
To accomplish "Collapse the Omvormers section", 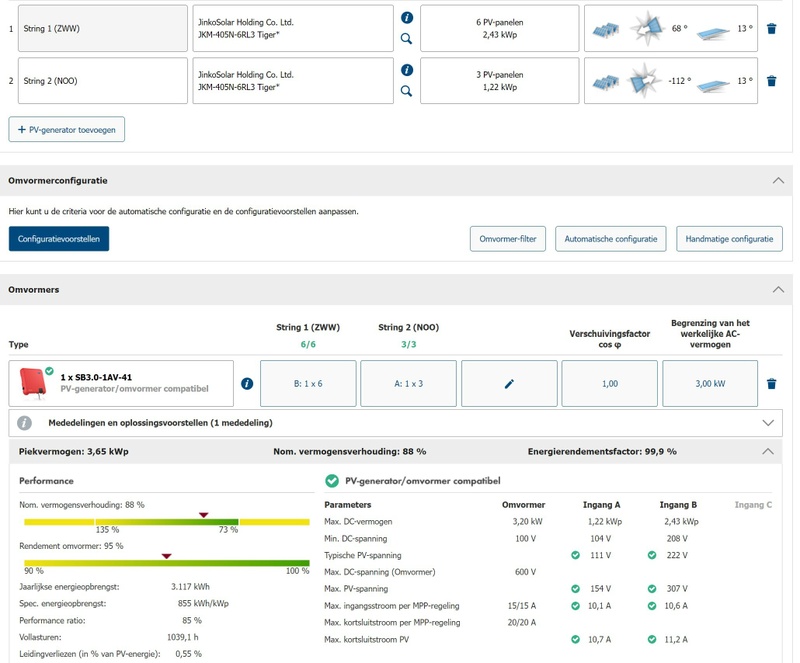I will (x=778, y=290).
